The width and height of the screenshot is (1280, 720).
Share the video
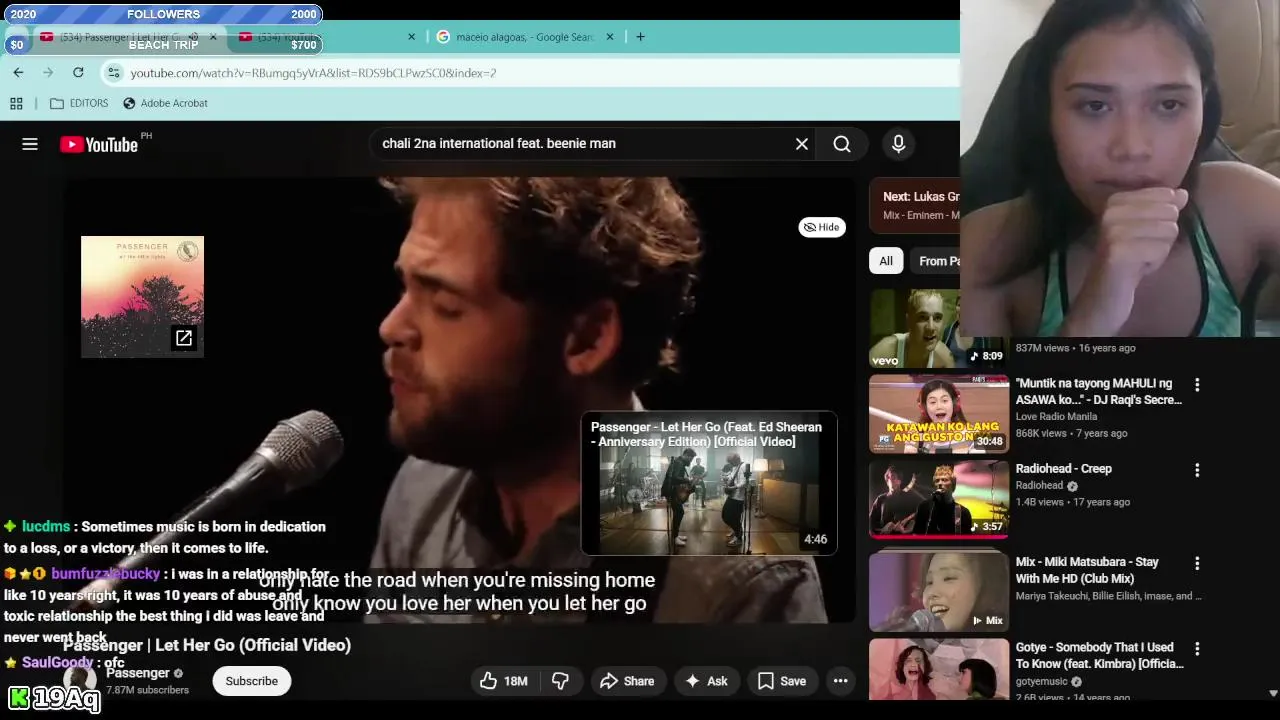point(626,681)
